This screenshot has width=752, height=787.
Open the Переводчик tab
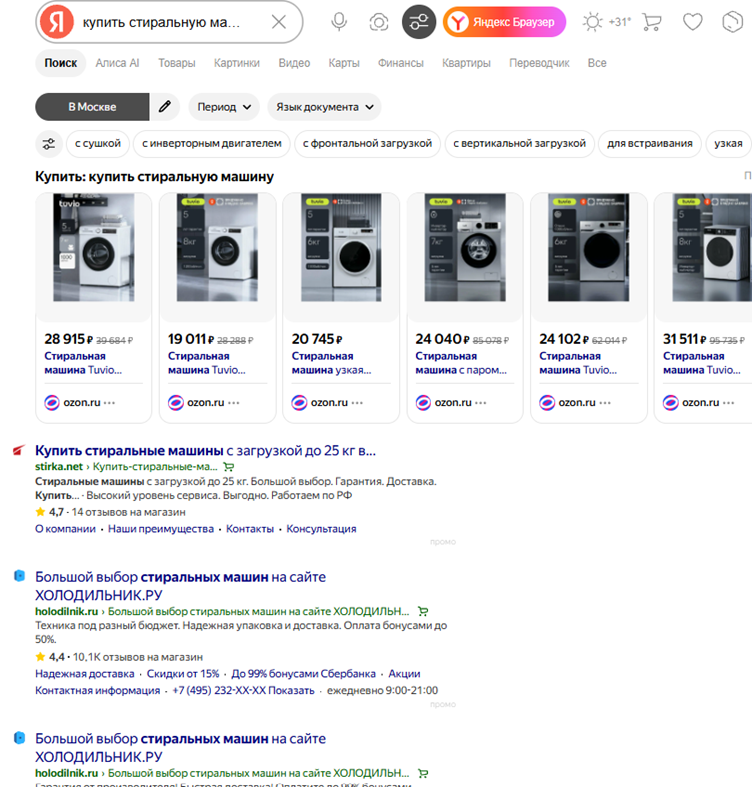tap(539, 63)
